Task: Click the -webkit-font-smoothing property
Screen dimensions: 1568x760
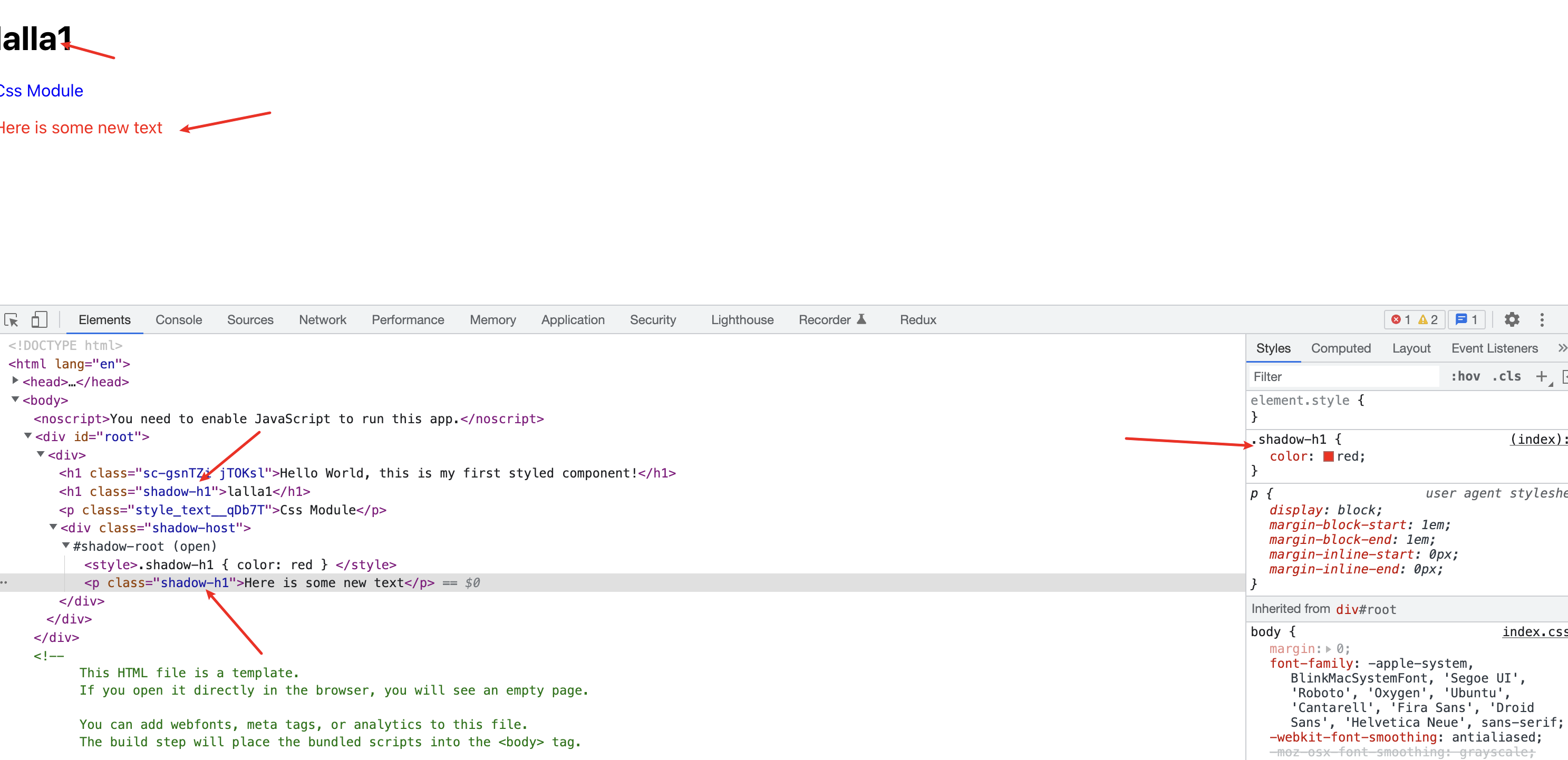Action: pos(1353,737)
